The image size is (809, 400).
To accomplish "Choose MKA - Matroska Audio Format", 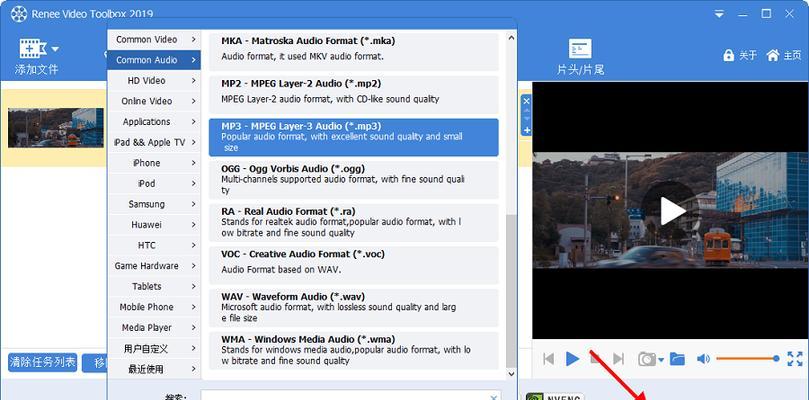I will 353,52.
